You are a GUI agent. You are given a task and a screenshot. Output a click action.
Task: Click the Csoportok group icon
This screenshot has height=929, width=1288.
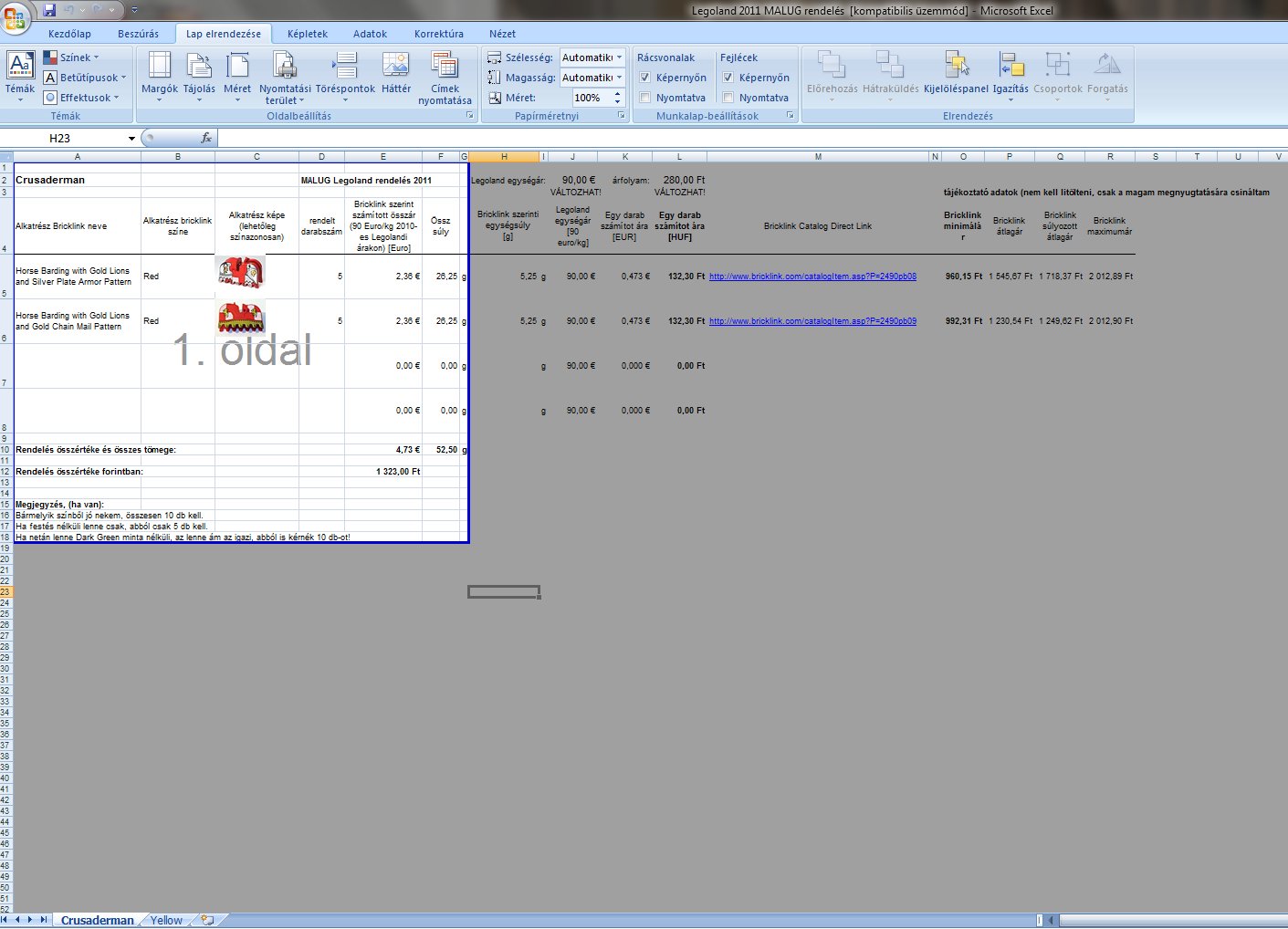coord(1058,64)
